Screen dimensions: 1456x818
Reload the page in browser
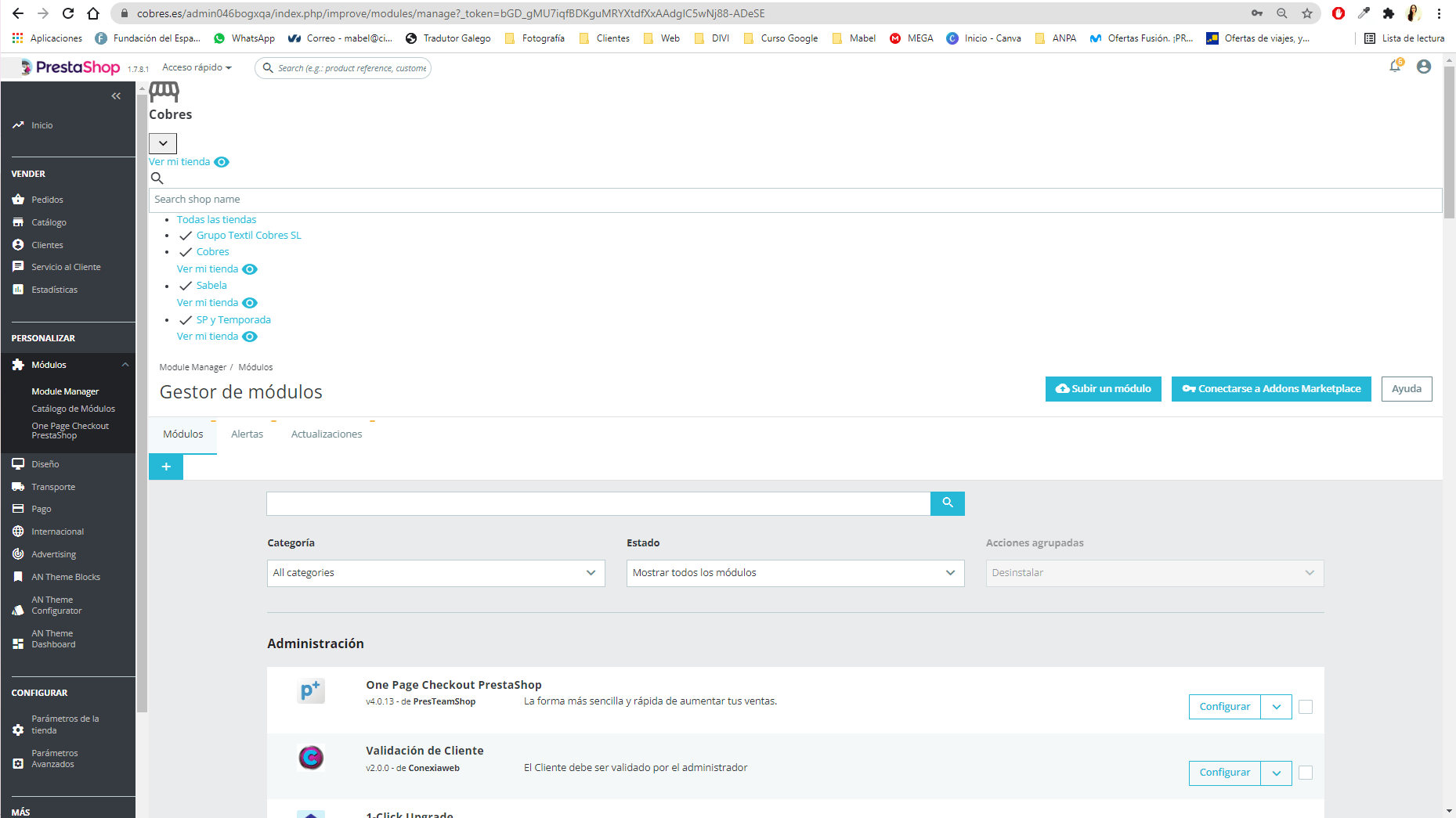(68, 13)
